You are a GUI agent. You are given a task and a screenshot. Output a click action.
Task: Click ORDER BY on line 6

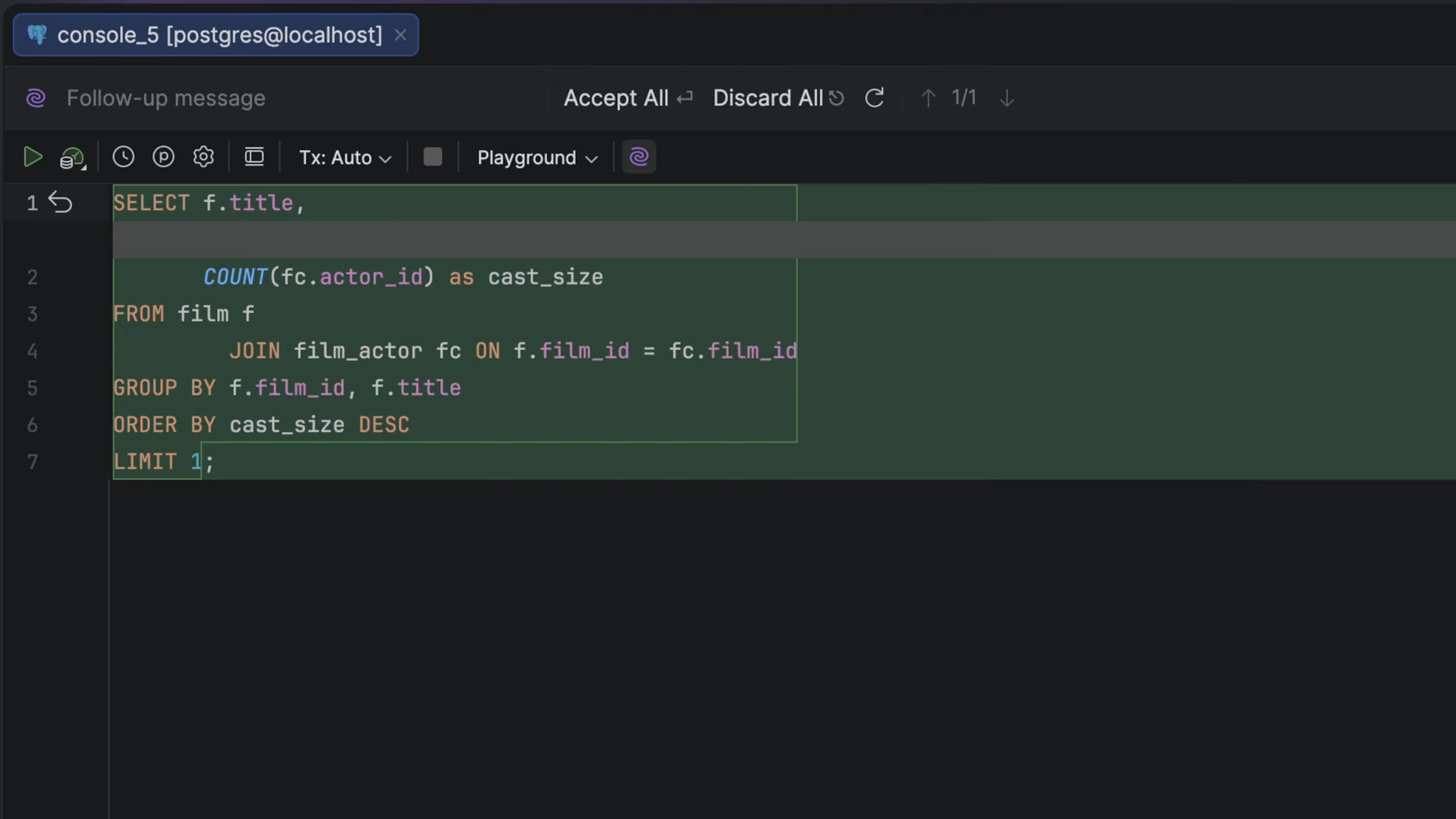164,425
